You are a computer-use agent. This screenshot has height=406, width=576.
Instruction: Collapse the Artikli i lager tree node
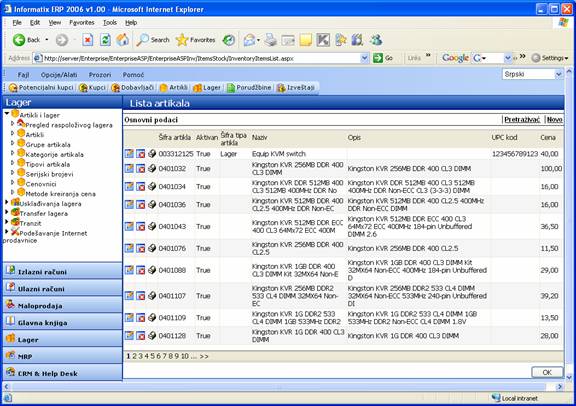tap(7, 114)
